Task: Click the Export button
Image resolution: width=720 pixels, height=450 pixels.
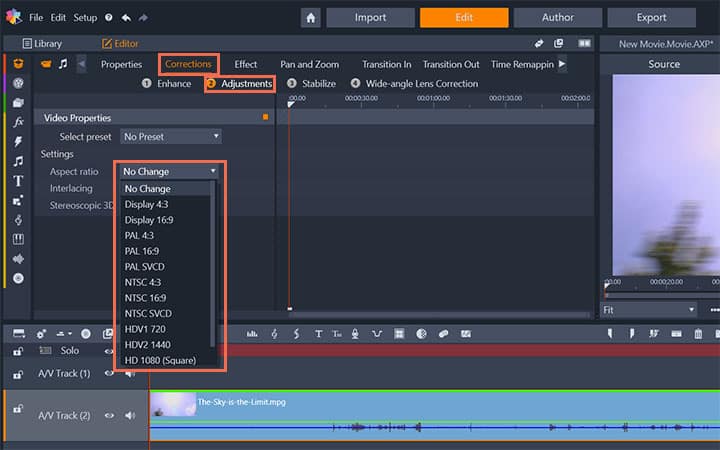Action: tap(652, 17)
